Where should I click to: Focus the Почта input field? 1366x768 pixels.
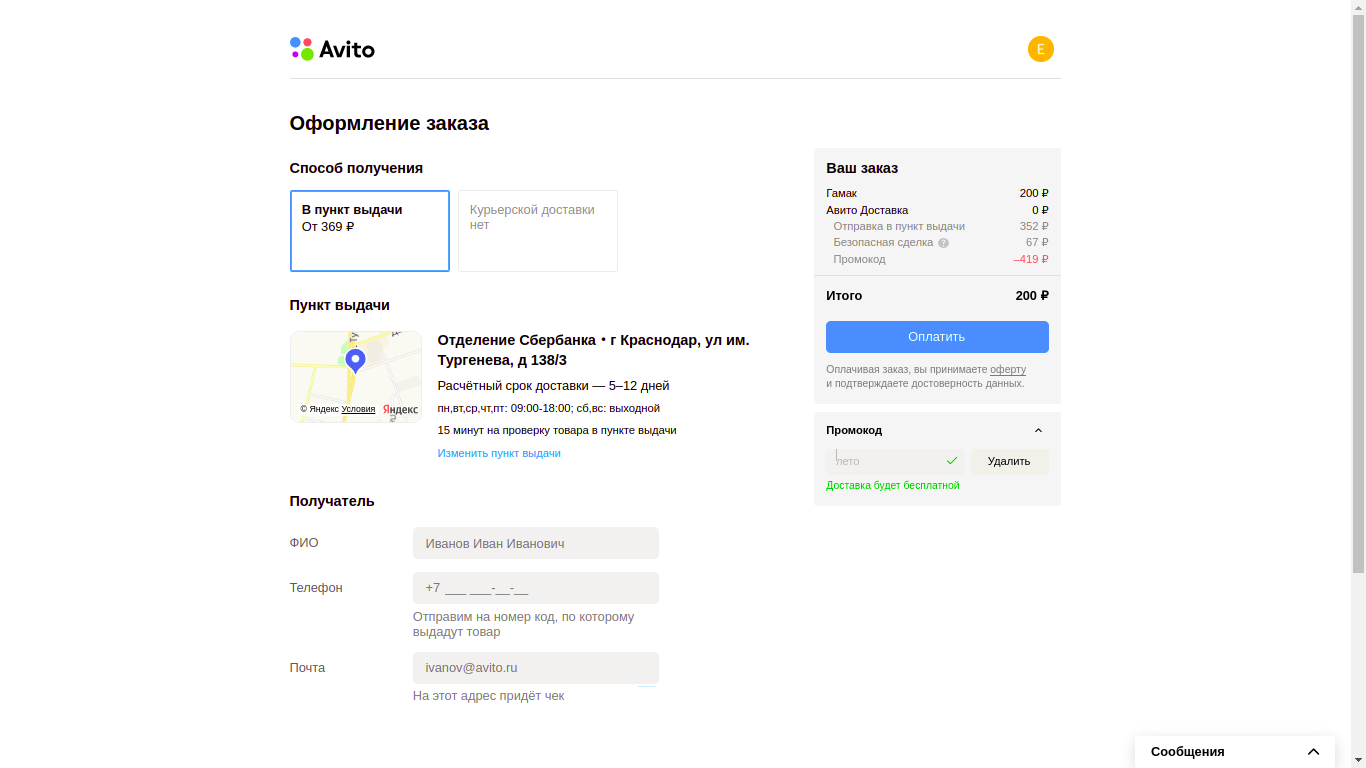pos(536,668)
